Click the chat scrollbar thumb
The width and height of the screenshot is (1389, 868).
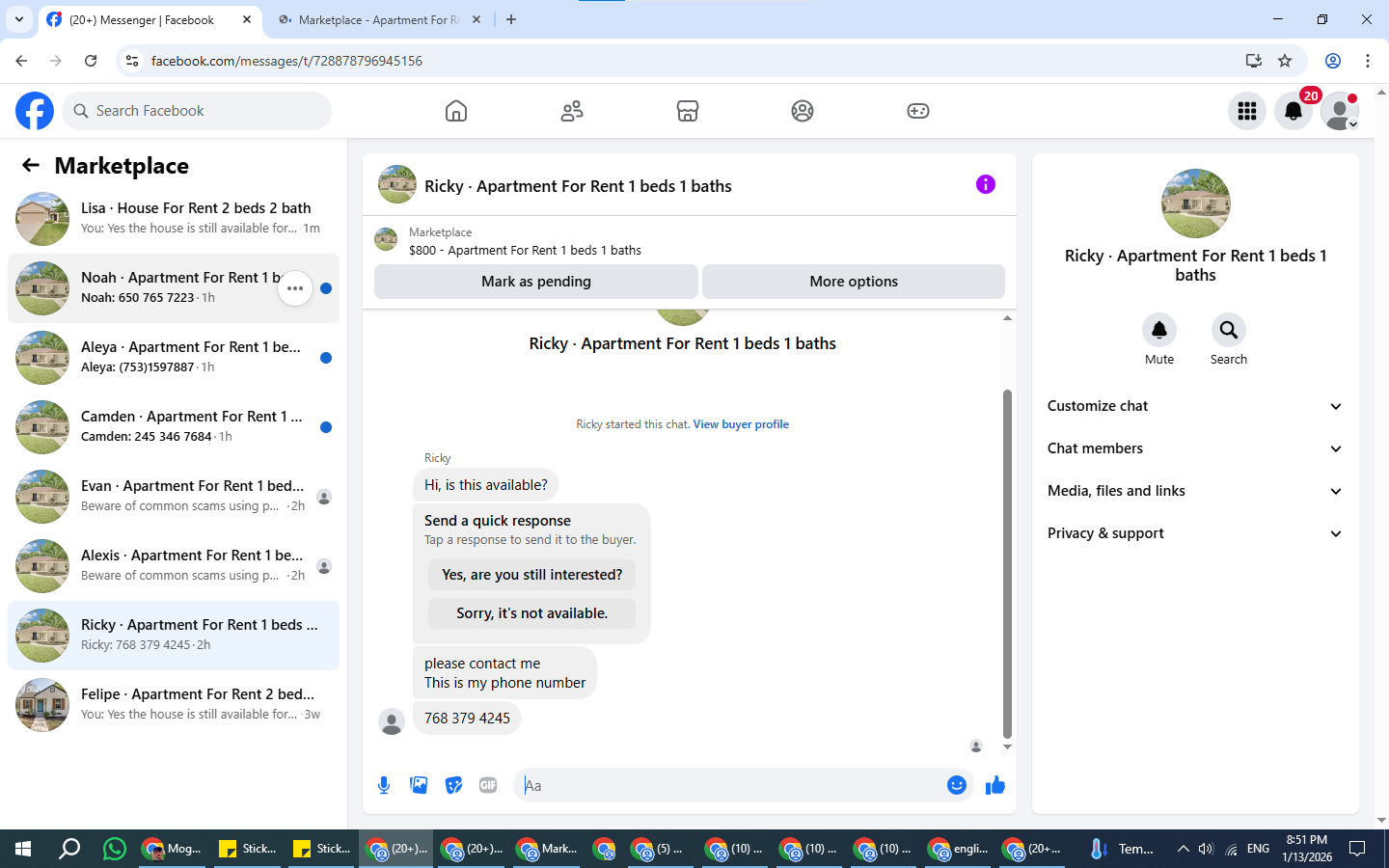point(1007,564)
